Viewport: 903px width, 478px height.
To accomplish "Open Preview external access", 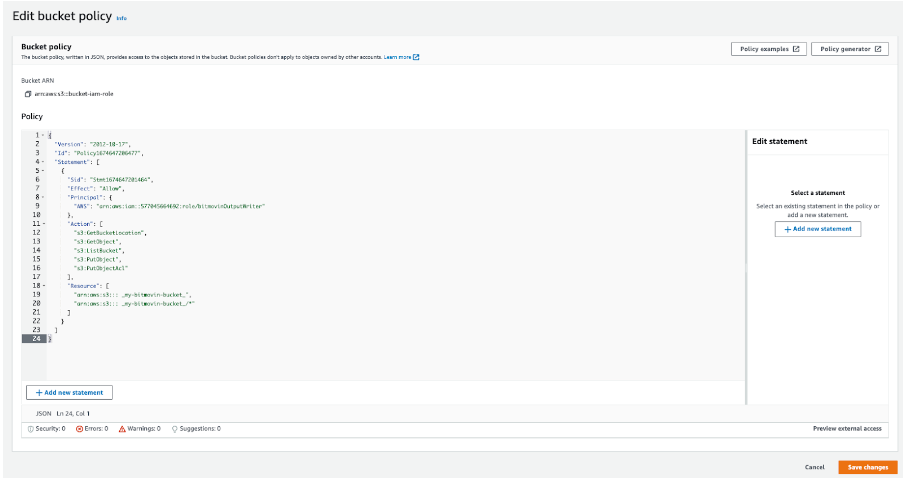I will click(847, 428).
